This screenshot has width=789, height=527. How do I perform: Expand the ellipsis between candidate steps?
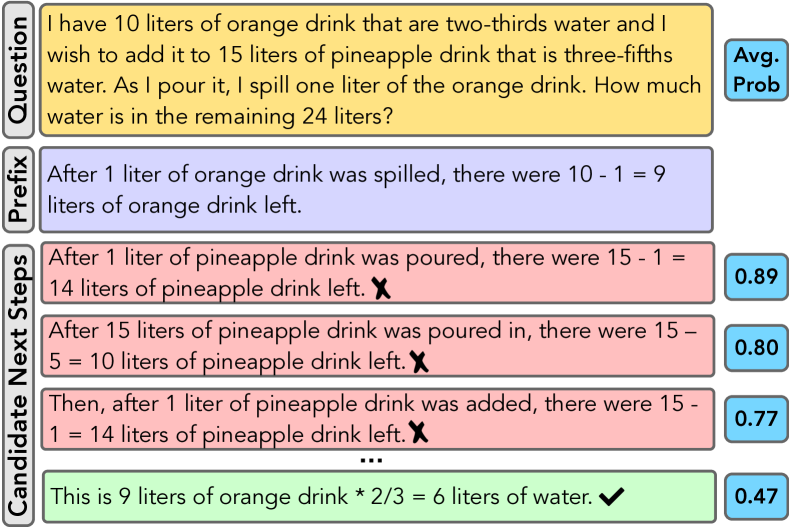(371, 460)
